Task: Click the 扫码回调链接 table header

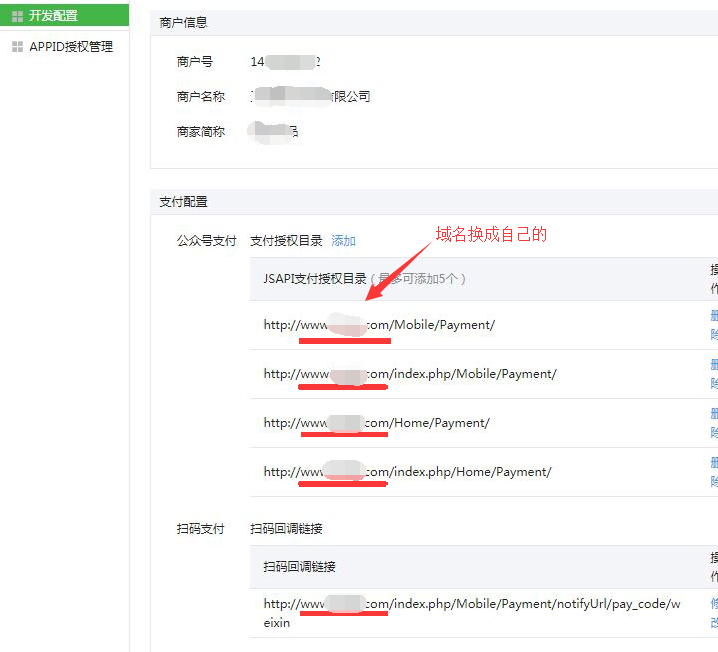Action: tap(300, 567)
